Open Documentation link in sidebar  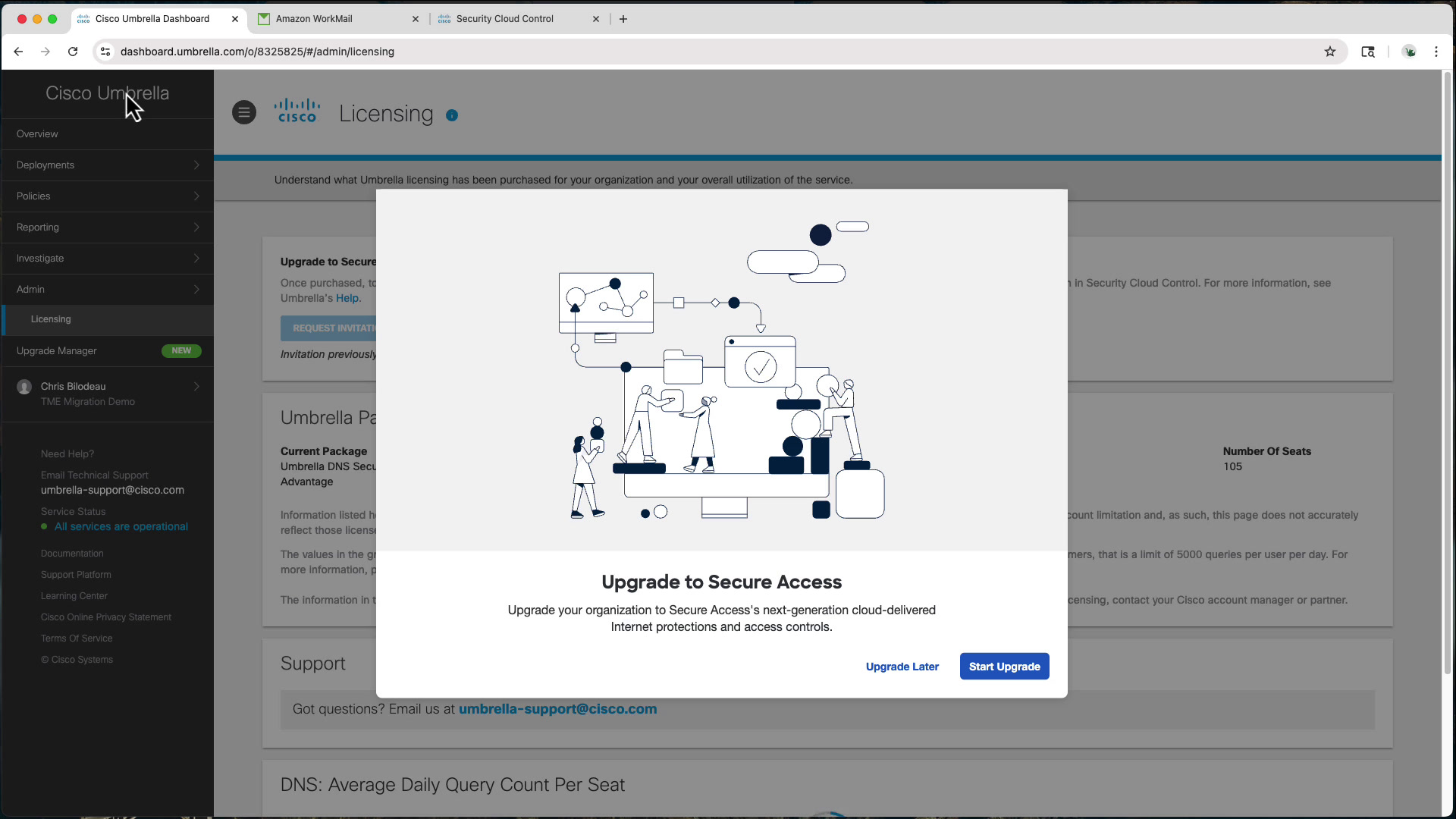tap(72, 554)
